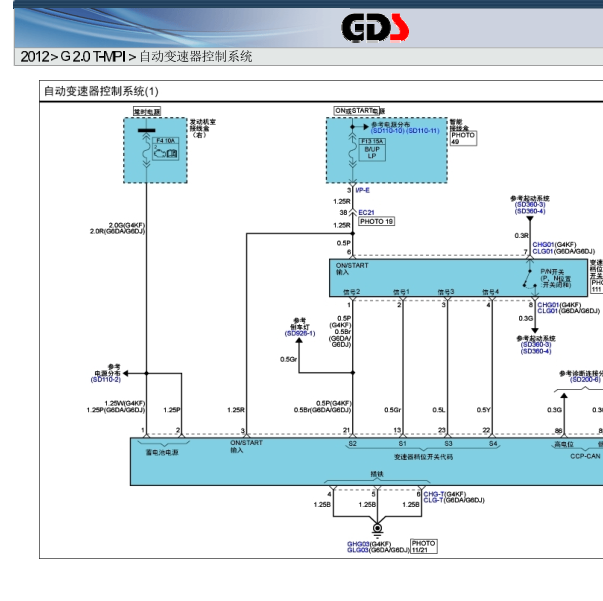Open CLG01 connector link at pin 7
The image size is (603, 601).
coord(543,251)
